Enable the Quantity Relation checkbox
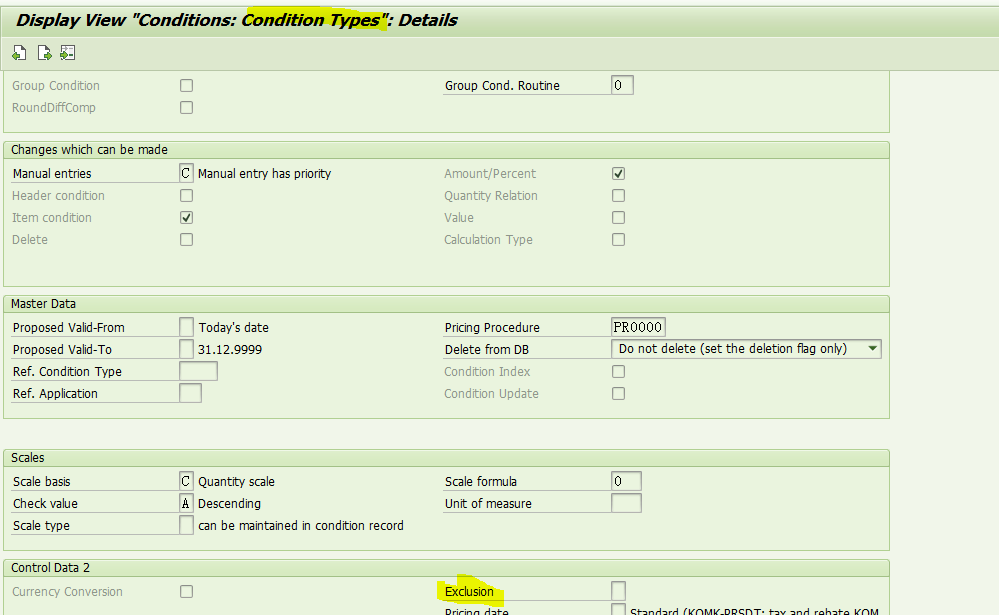This screenshot has width=999, height=615. (617, 195)
